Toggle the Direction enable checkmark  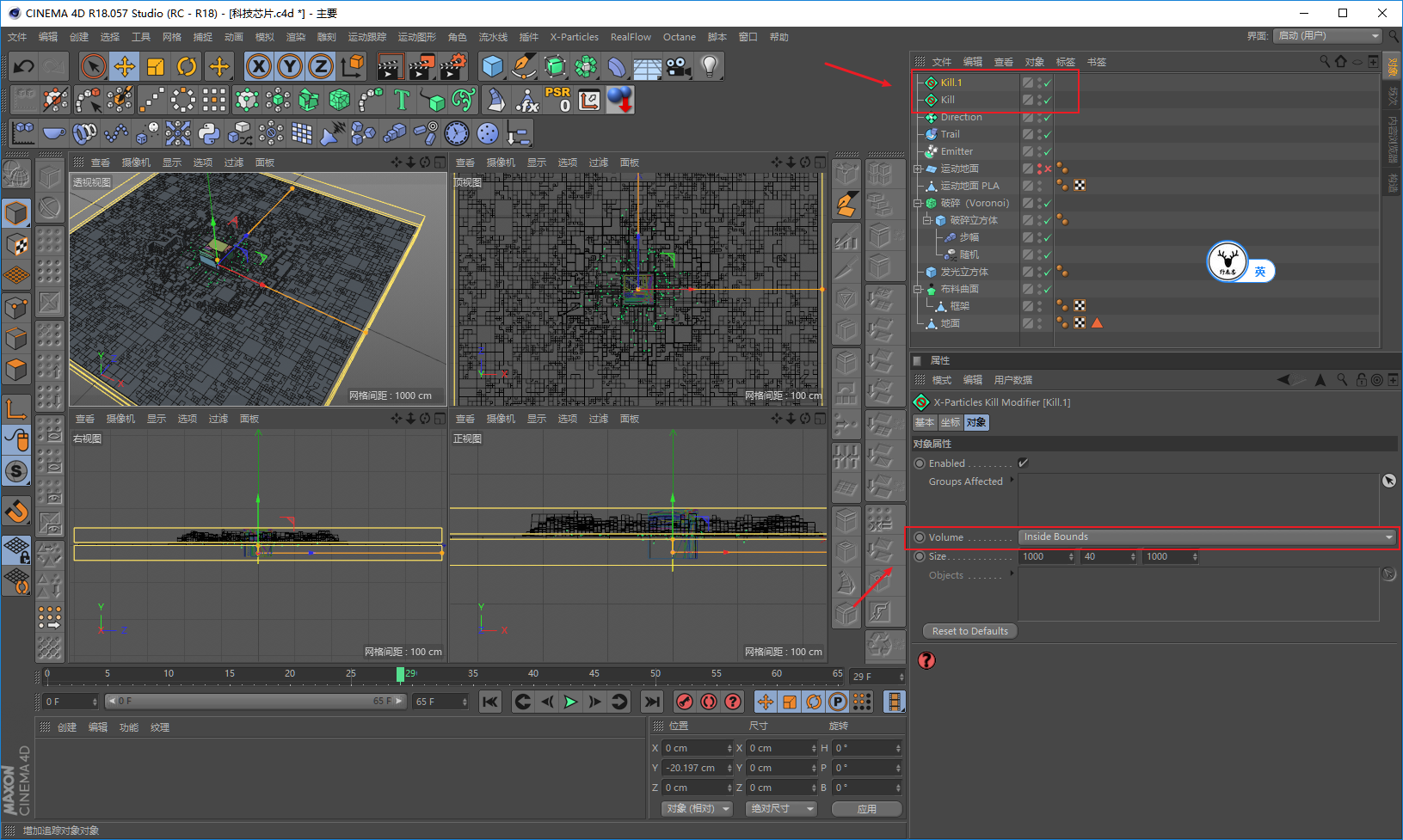(1048, 118)
